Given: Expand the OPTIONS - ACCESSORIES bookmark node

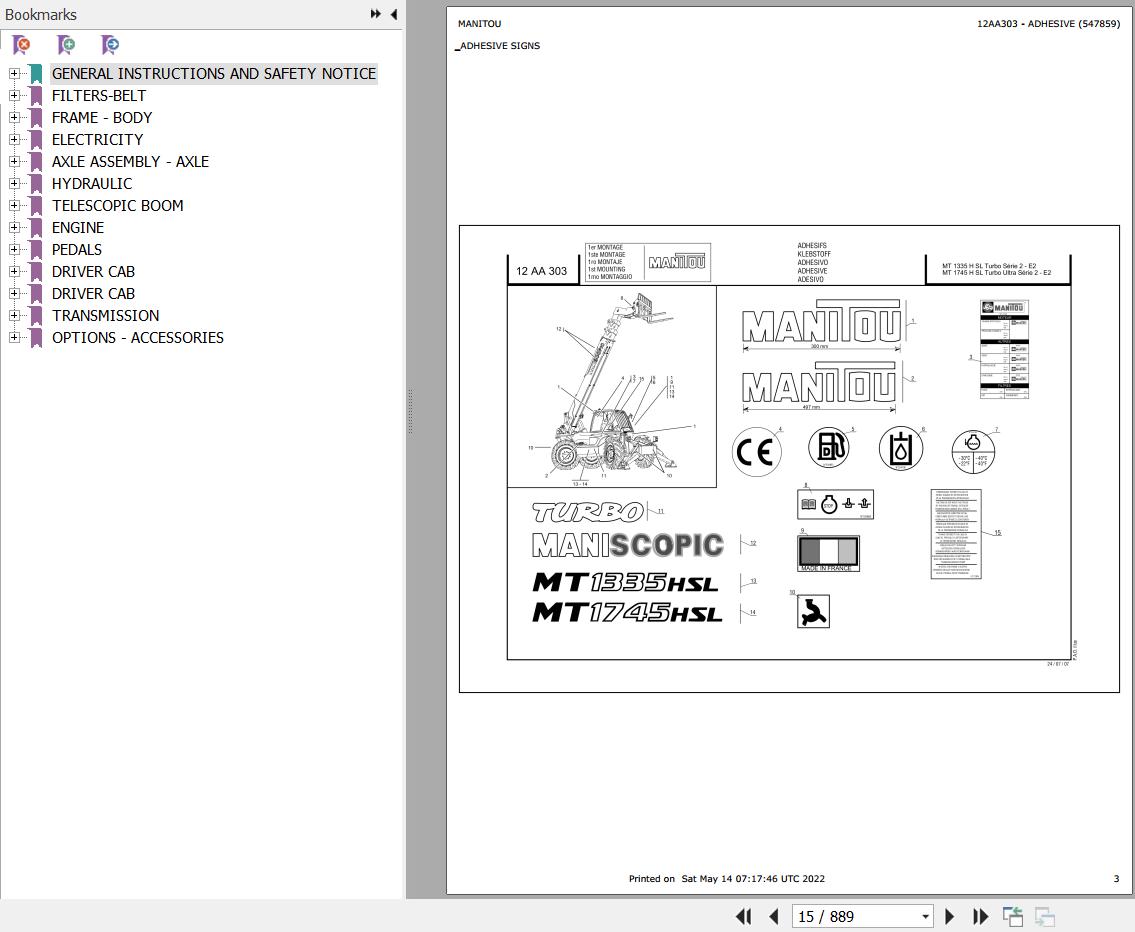Looking at the screenshot, I should pos(14,338).
